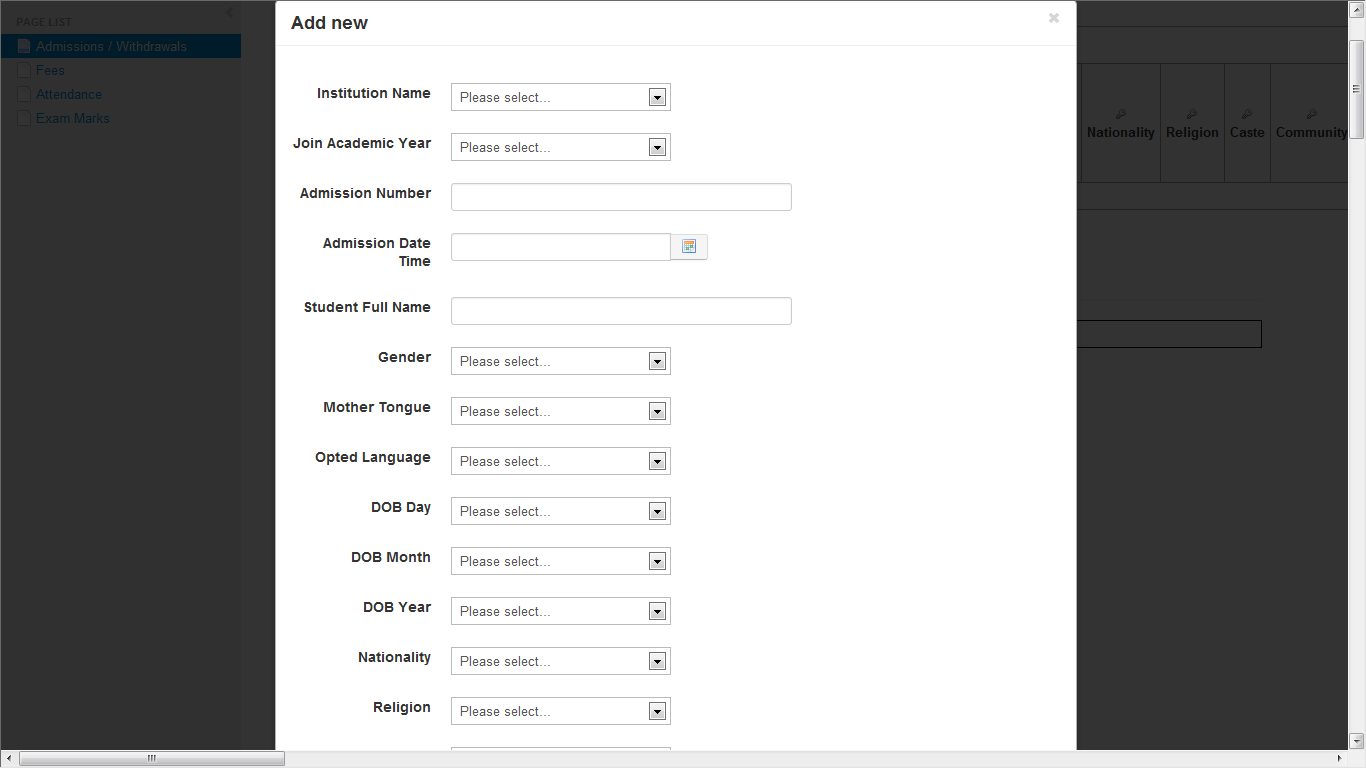Click into the Student Full Name field
This screenshot has height=768, width=1366.
pos(621,311)
